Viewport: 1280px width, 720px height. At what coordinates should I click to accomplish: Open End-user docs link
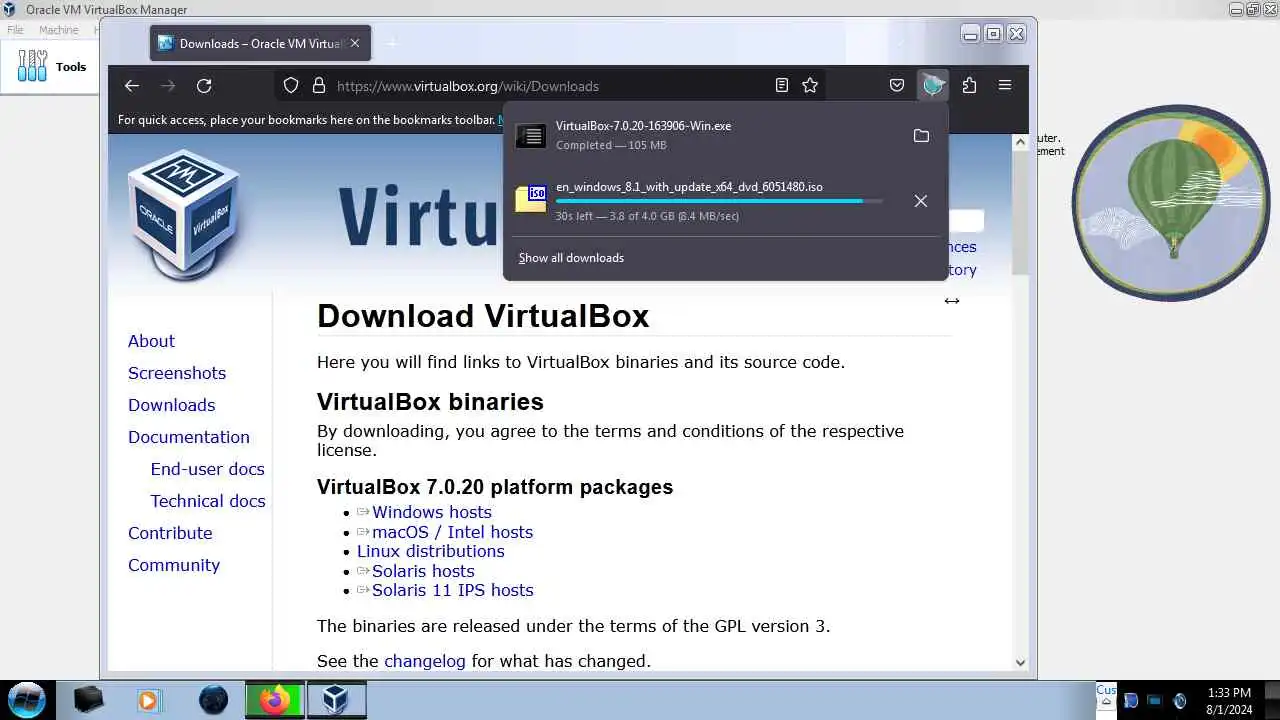208,469
